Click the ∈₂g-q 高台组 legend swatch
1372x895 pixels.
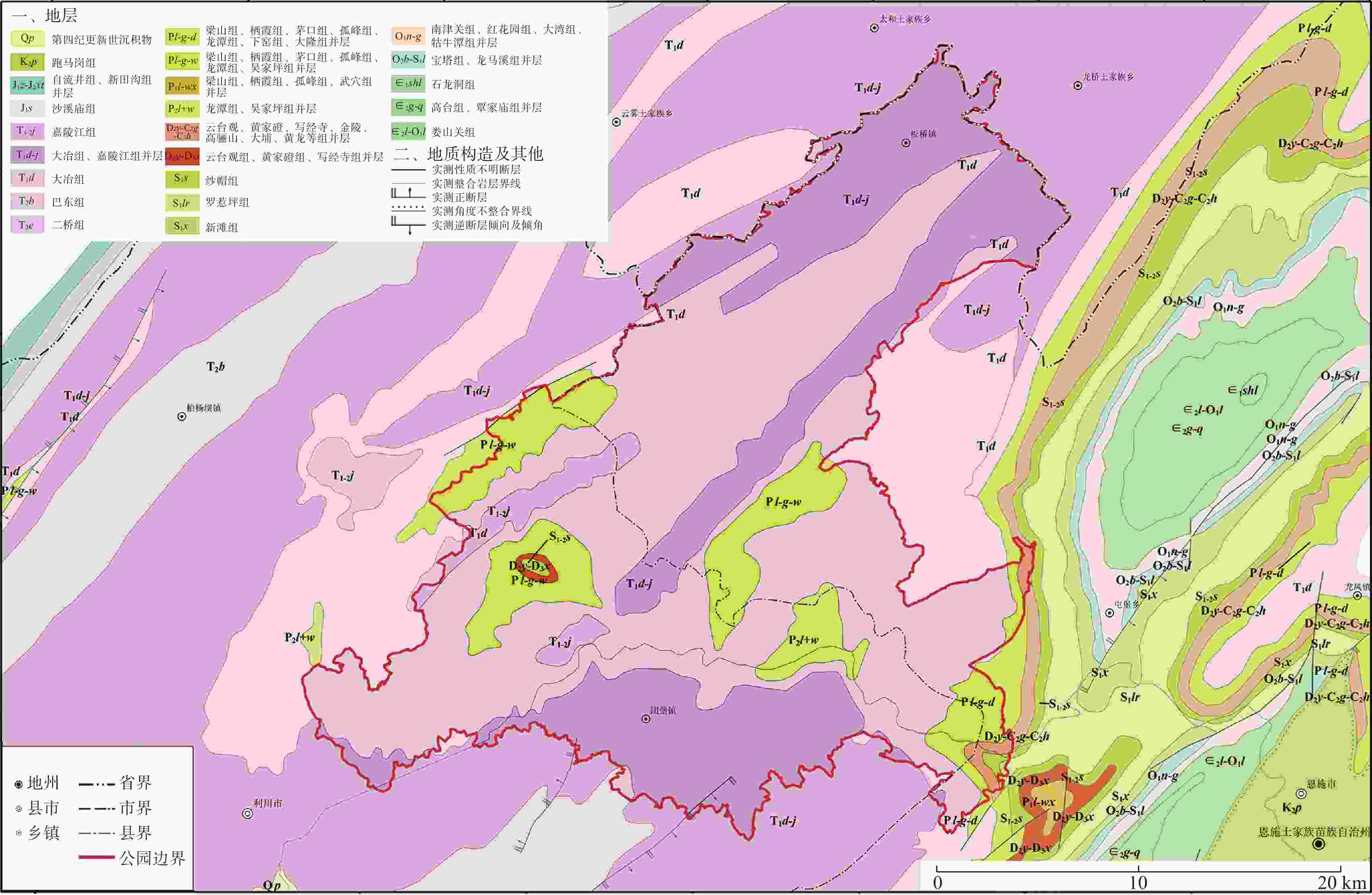[408, 107]
